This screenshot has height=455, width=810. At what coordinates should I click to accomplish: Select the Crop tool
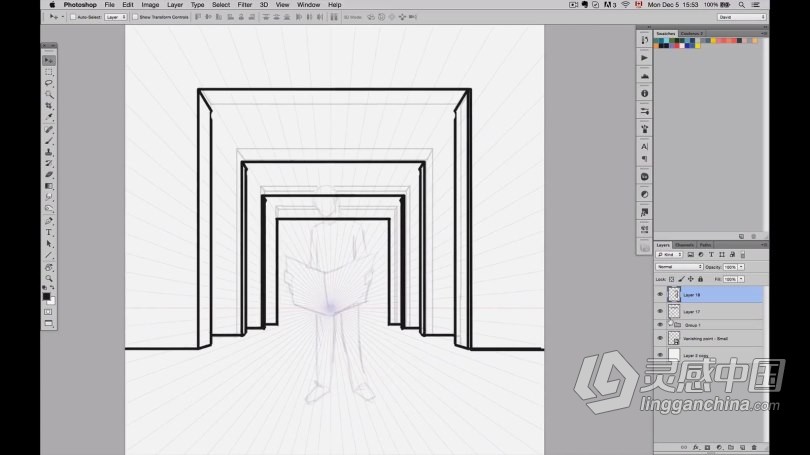48,106
